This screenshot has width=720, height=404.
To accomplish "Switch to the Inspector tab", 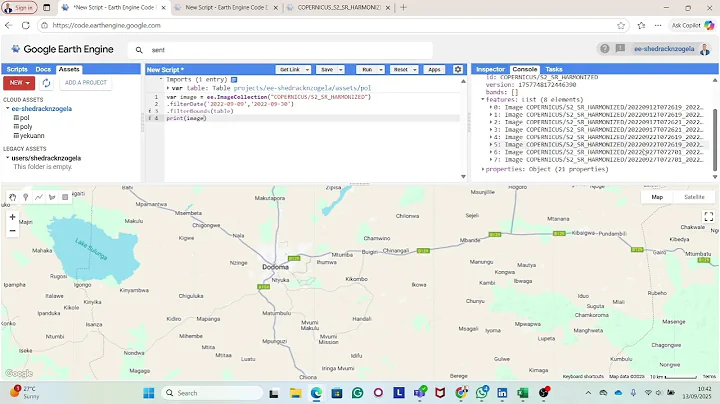I will click(490, 69).
